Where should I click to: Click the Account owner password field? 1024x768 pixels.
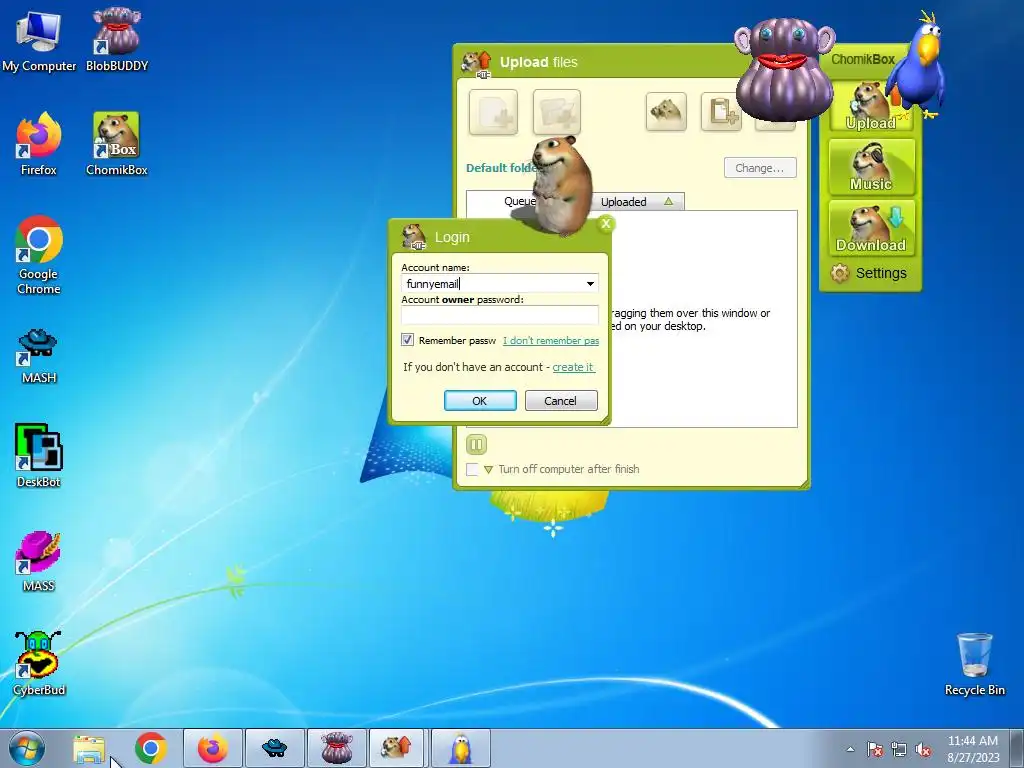[500, 315]
